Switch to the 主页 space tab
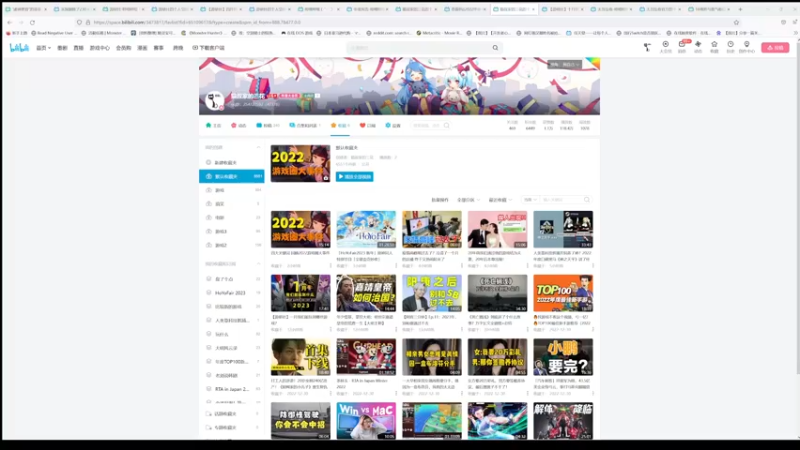This screenshot has height=450, width=800. point(213,126)
